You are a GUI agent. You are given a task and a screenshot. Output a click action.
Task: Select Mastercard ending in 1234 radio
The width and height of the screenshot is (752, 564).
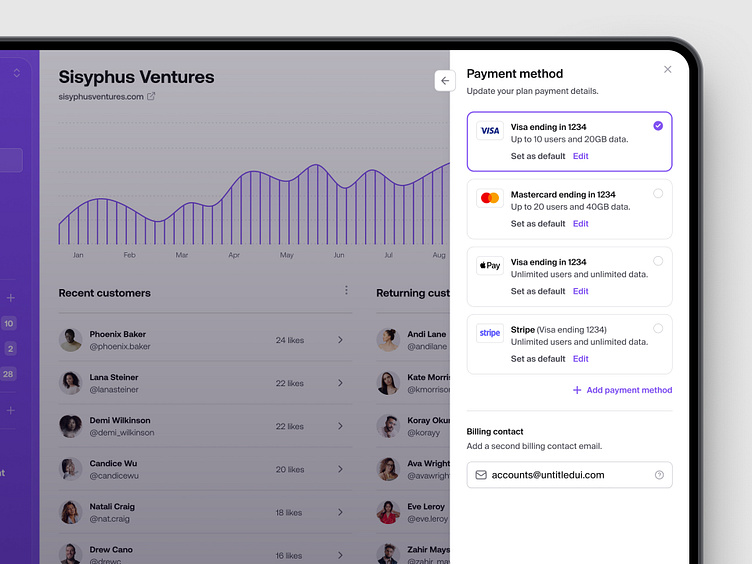pyautogui.click(x=658, y=194)
